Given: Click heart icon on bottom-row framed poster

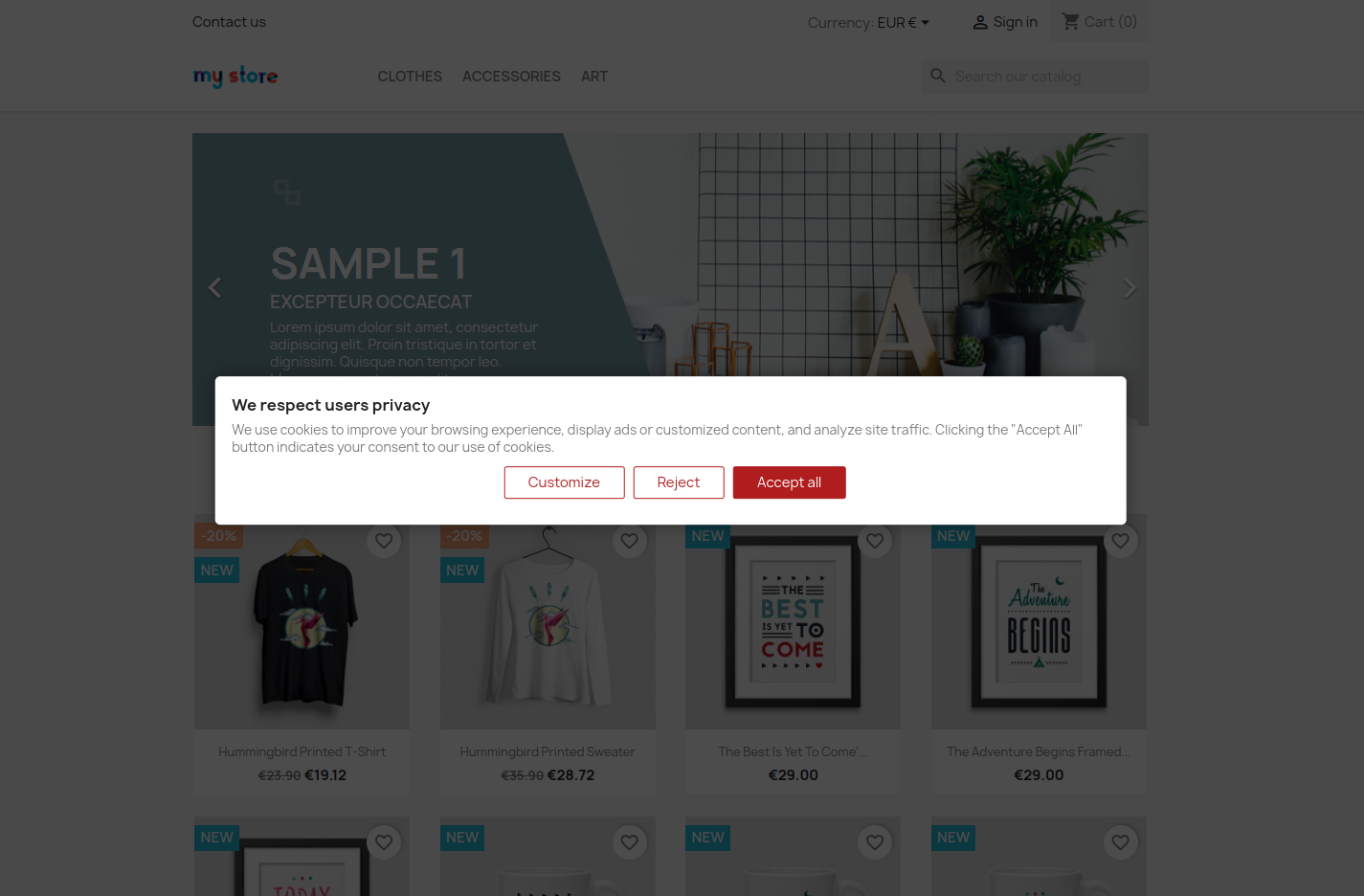Looking at the screenshot, I should click(x=384, y=842).
